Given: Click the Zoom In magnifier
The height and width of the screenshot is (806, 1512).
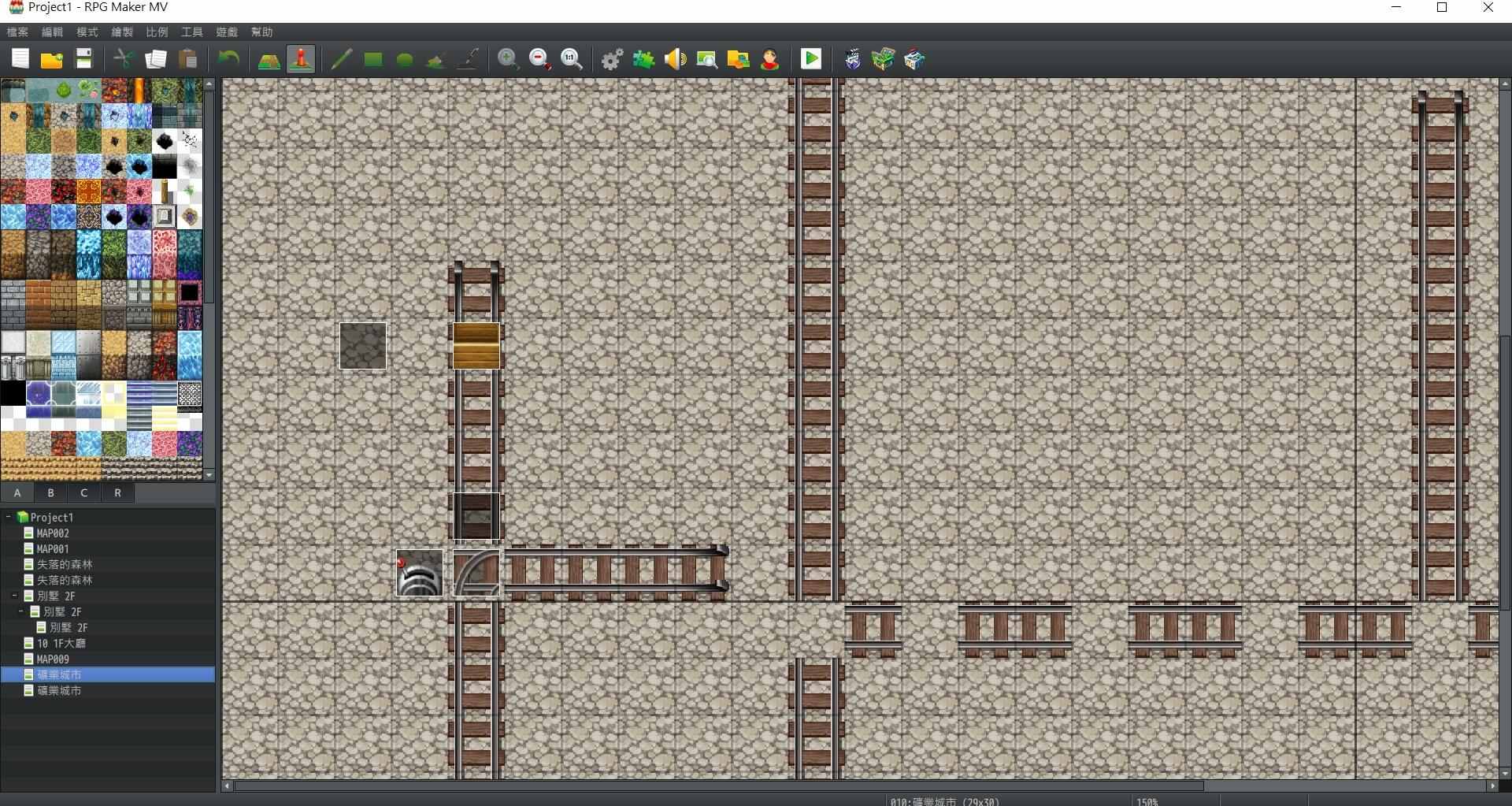Looking at the screenshot, I should pos(508,59).
